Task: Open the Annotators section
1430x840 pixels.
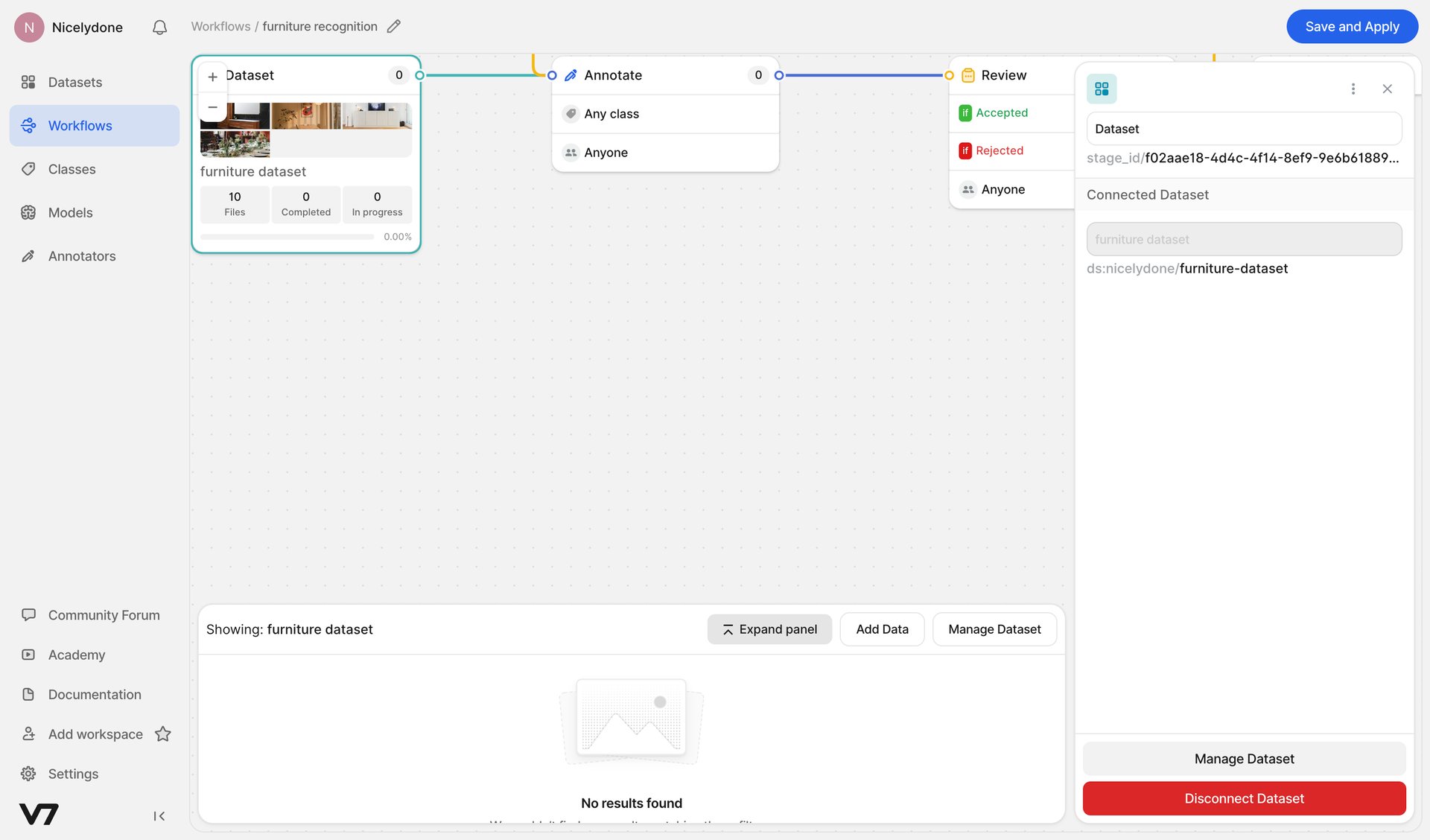Action: (x=81, y=255)
